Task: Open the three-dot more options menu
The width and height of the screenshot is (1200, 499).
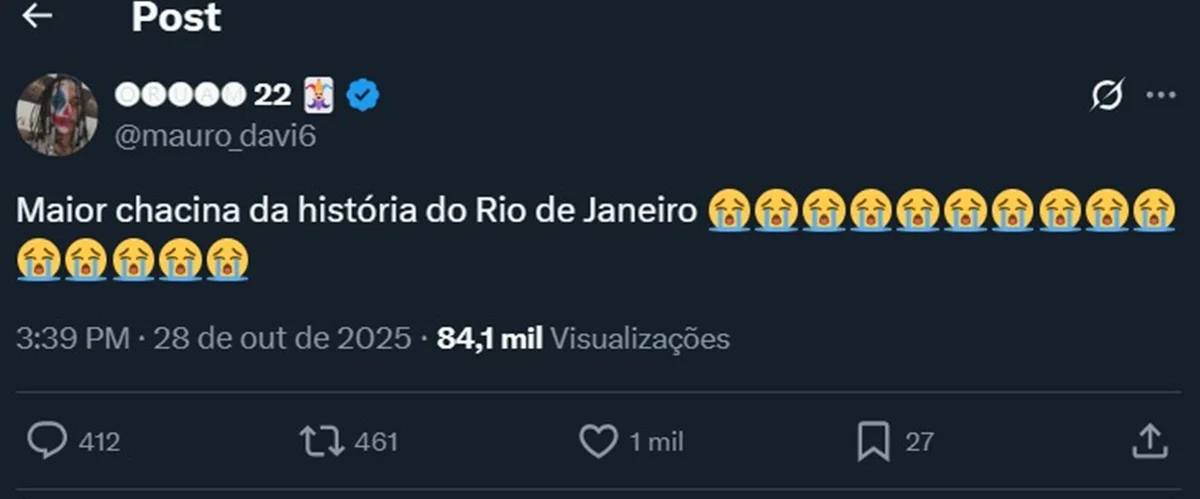Action: [1160, 95]
